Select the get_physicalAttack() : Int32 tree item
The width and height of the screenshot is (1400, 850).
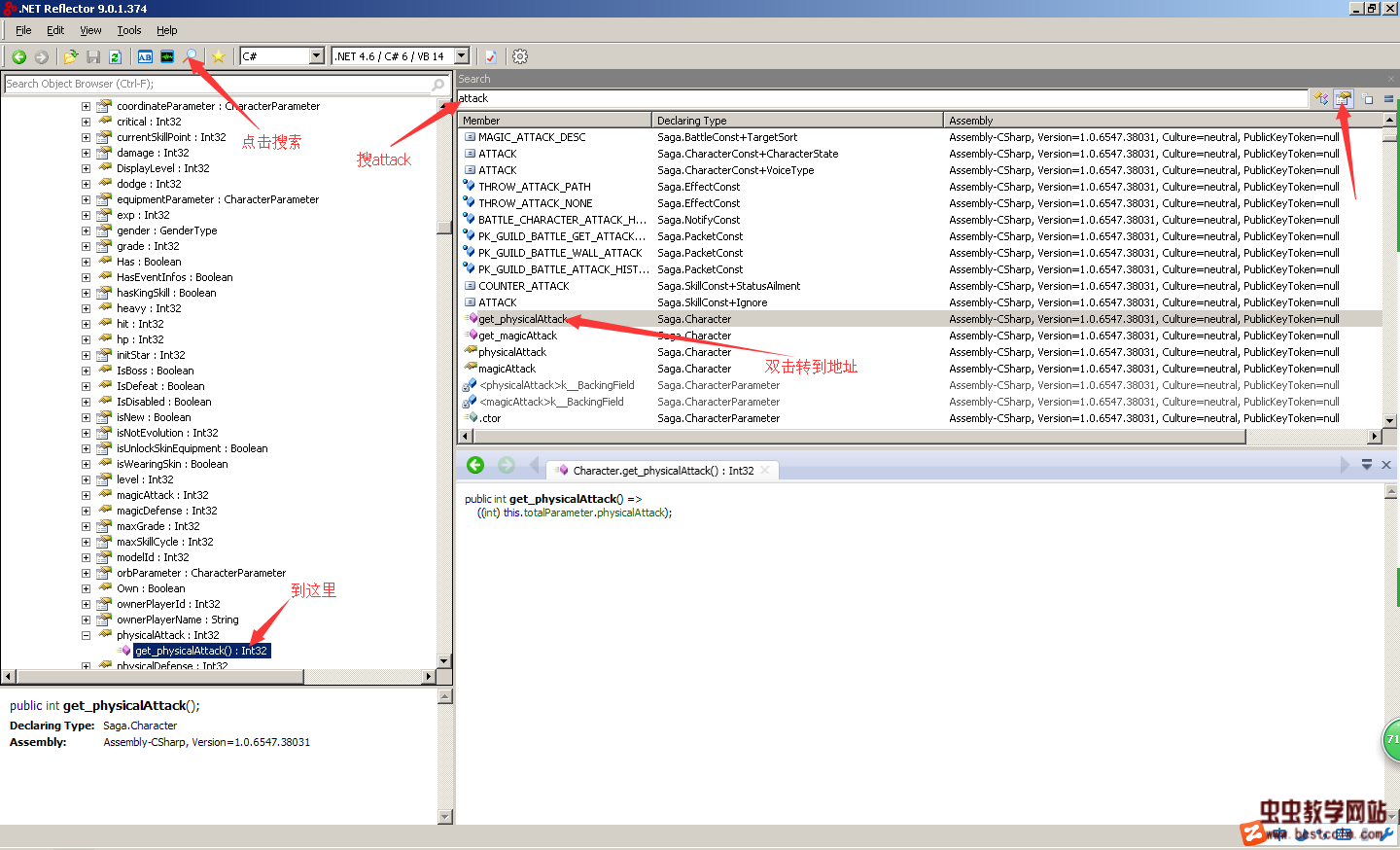(201, 651)
